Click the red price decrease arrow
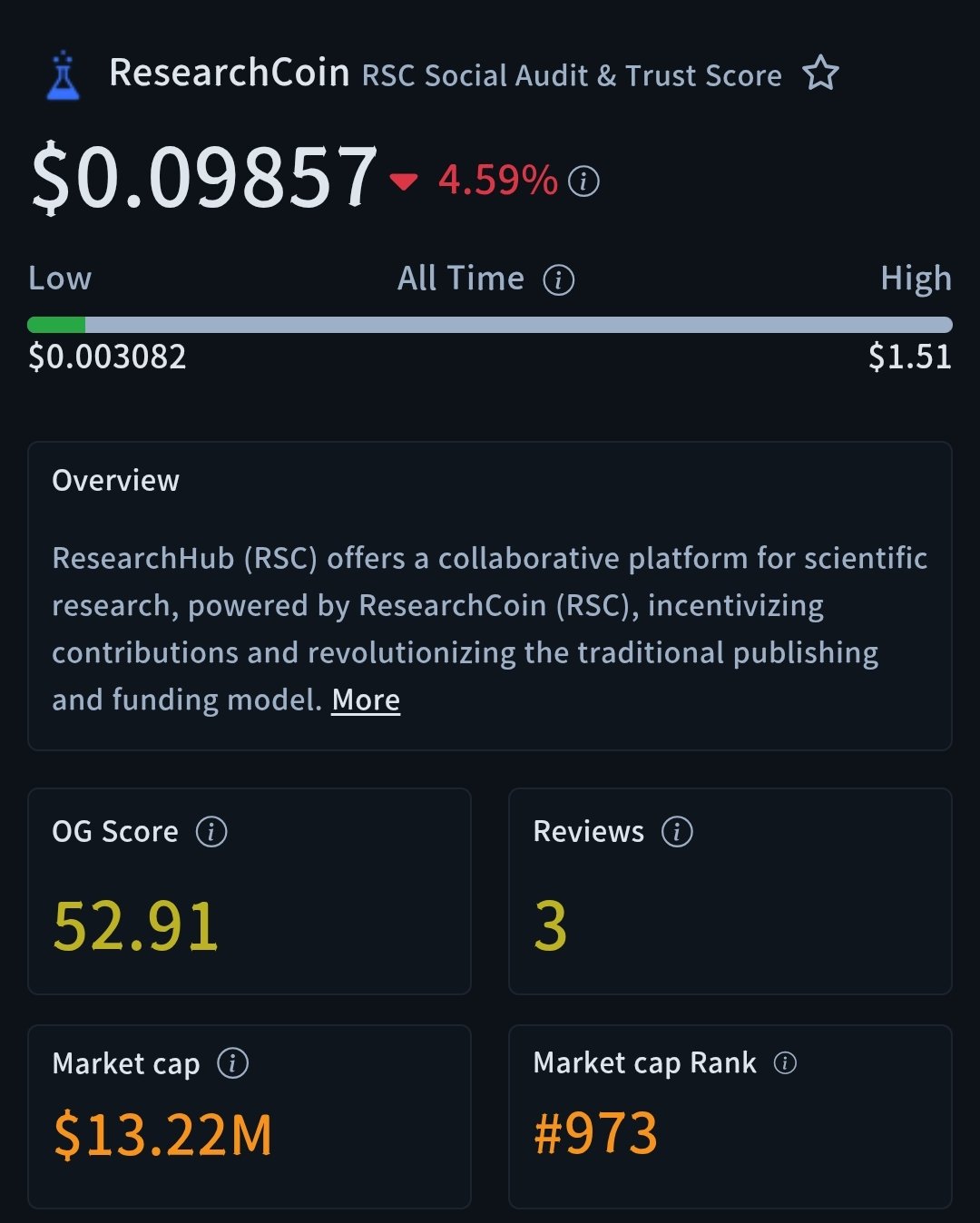The image size is (980, 1223). coord(403,181)
